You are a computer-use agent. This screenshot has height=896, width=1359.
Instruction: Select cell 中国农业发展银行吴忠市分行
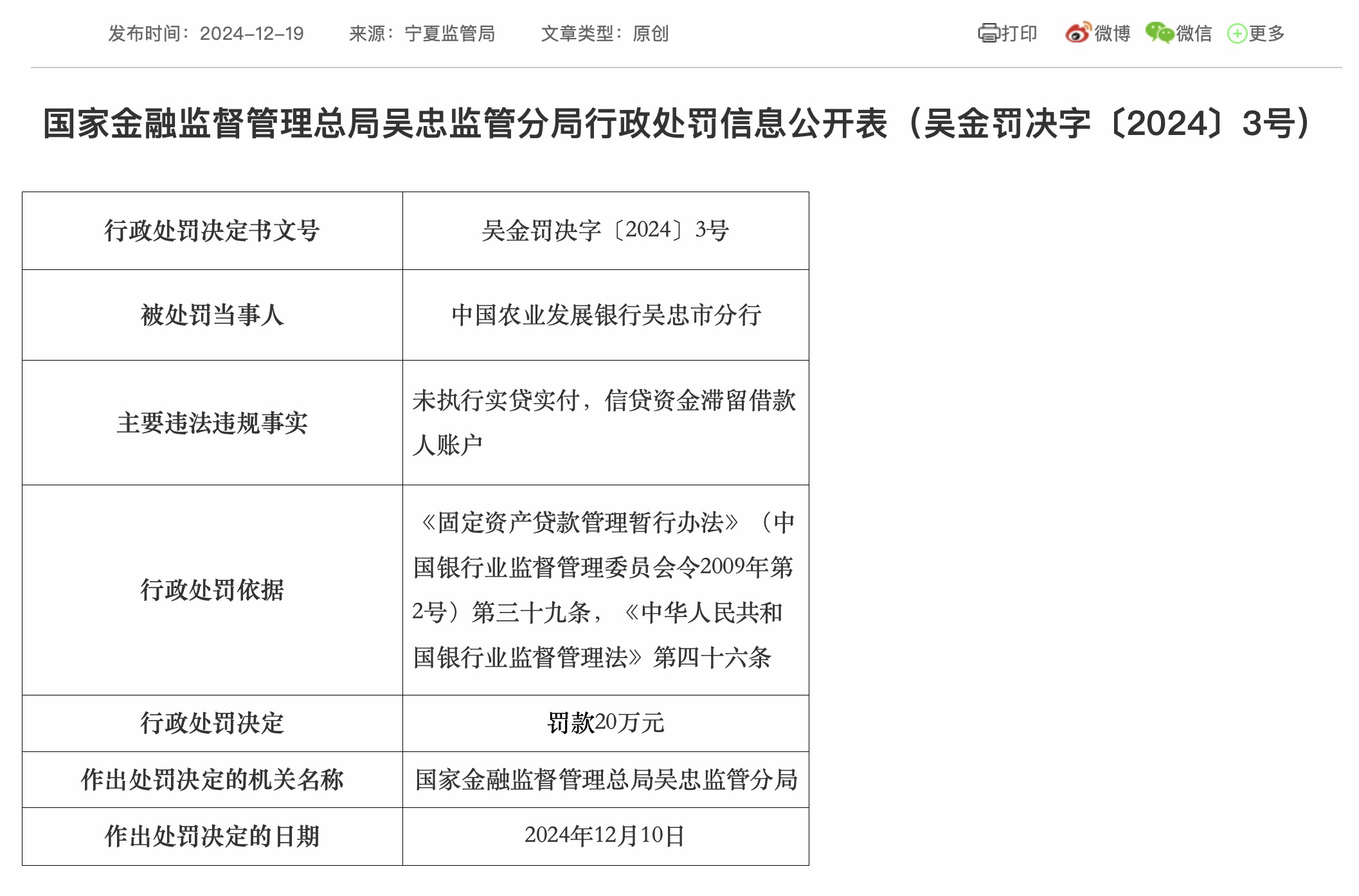click(606, 315)
